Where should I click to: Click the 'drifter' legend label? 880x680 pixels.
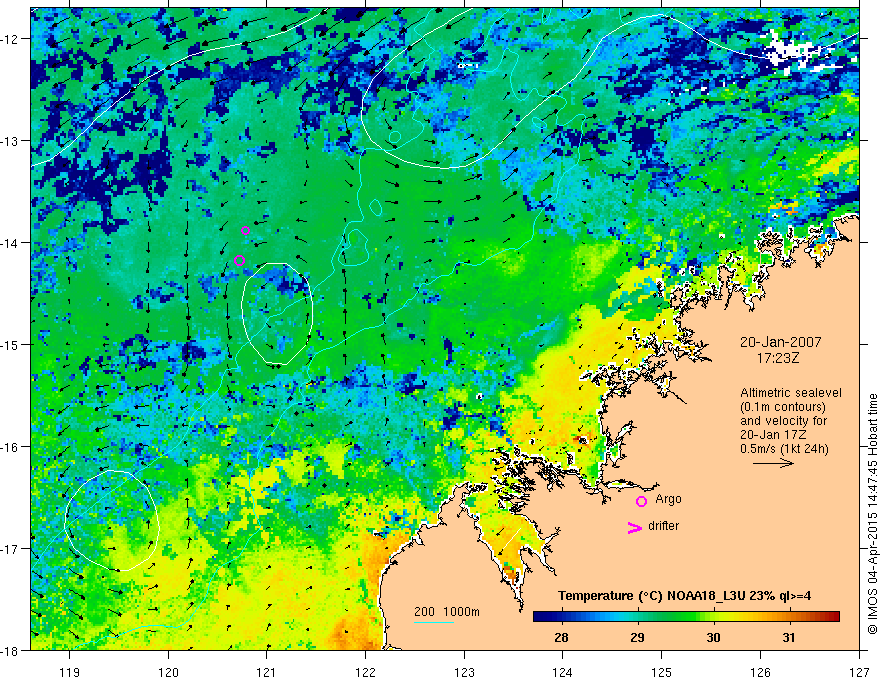[x=663, y=526]
